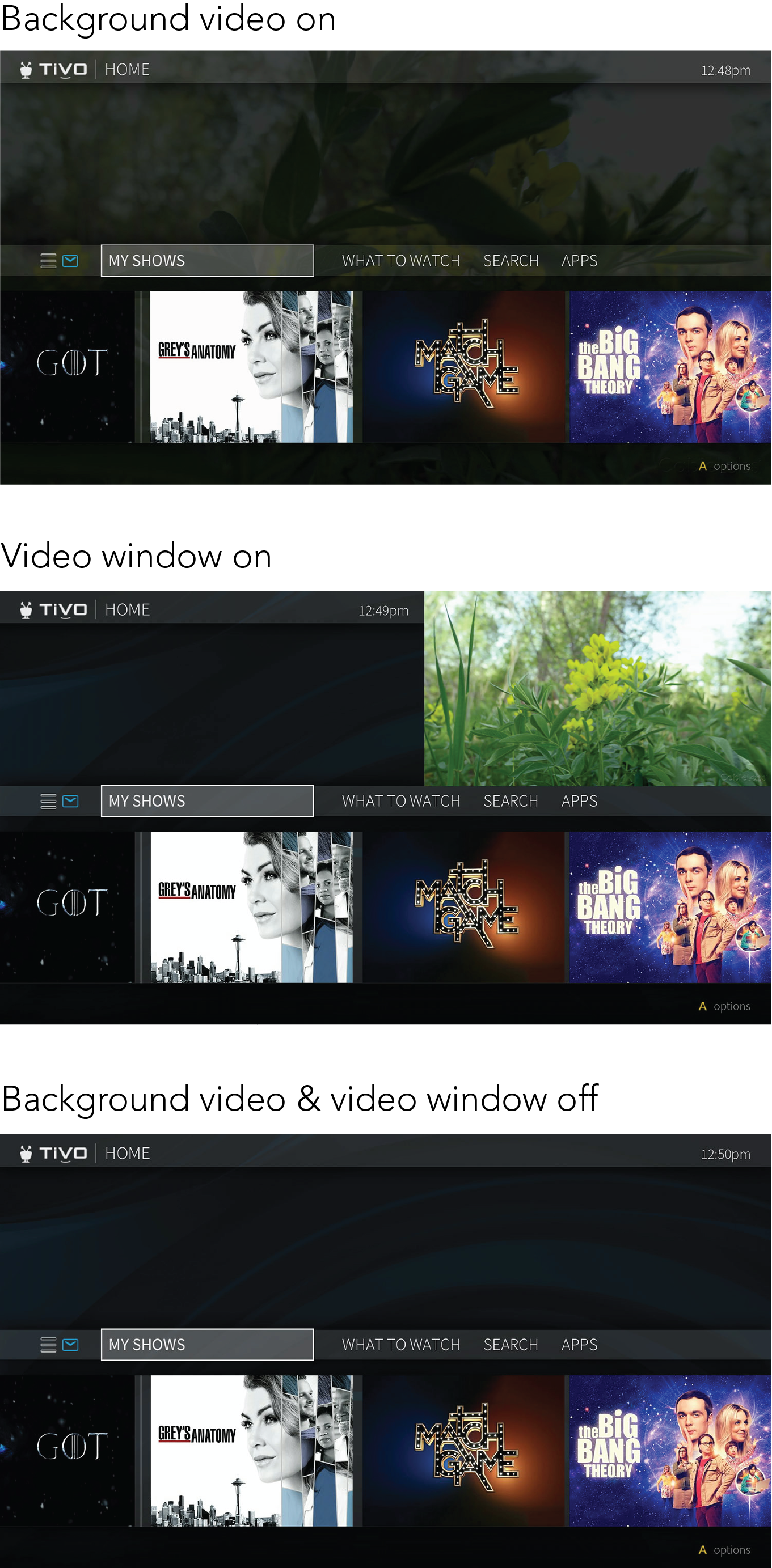The image size is (772, 1568).
Task: Click the 12:49pm clock
Action: point(383,611)
